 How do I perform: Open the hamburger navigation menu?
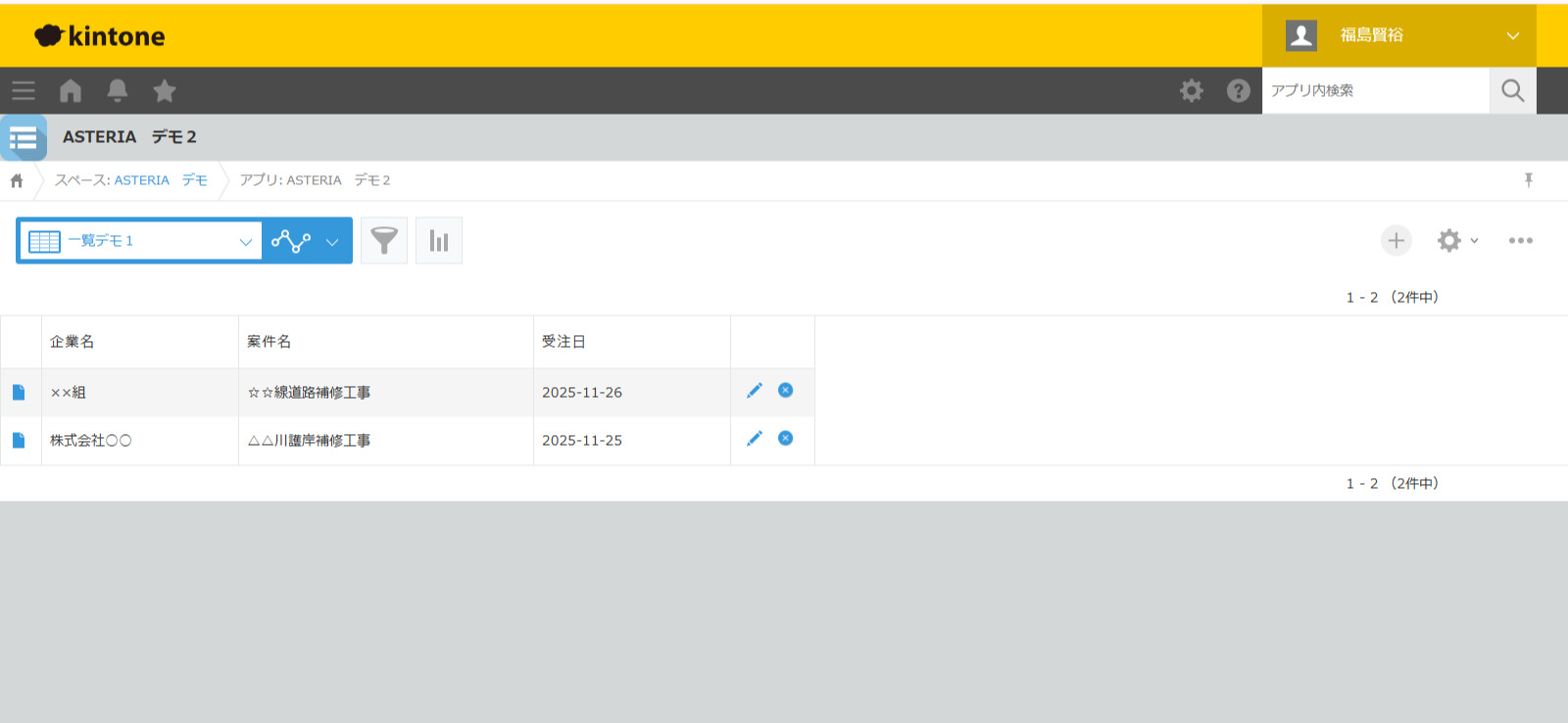24,91
